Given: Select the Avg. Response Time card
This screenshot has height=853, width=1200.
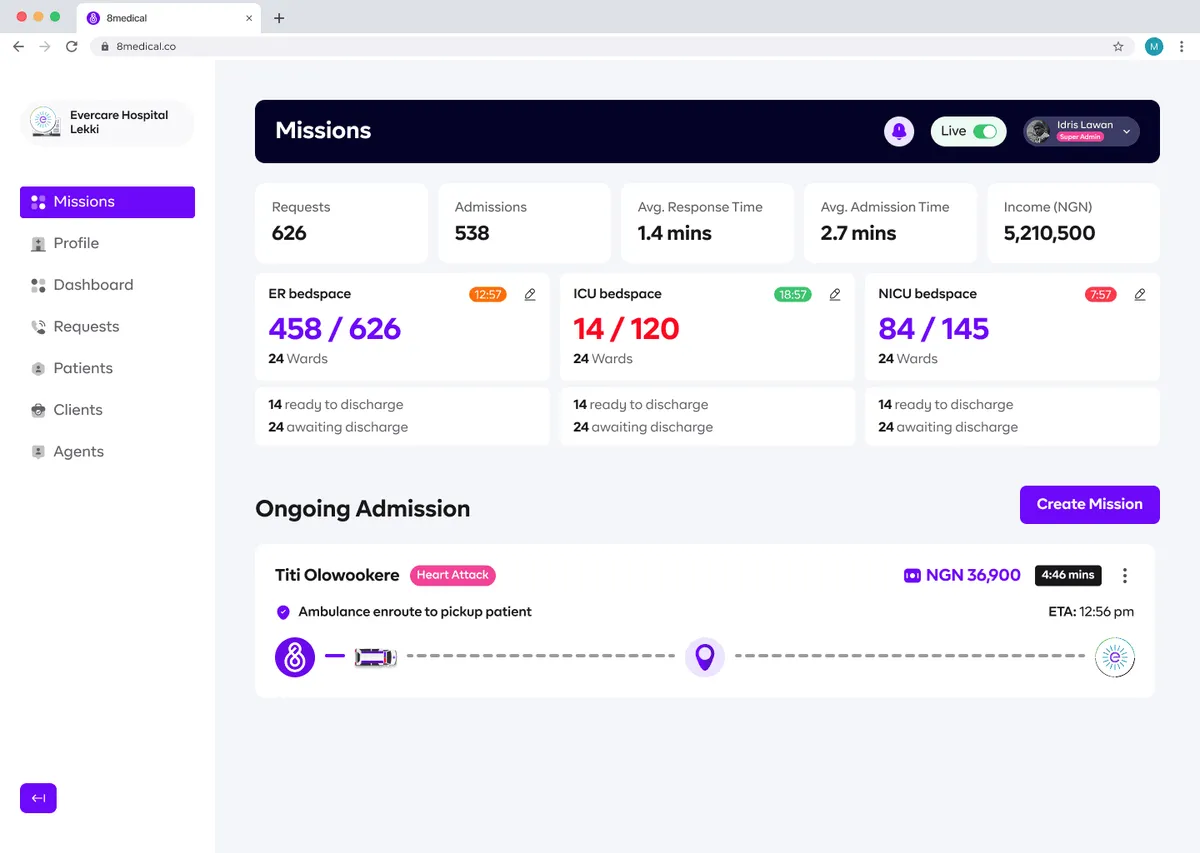Looking at the screenshot, I should pos(707,222).
